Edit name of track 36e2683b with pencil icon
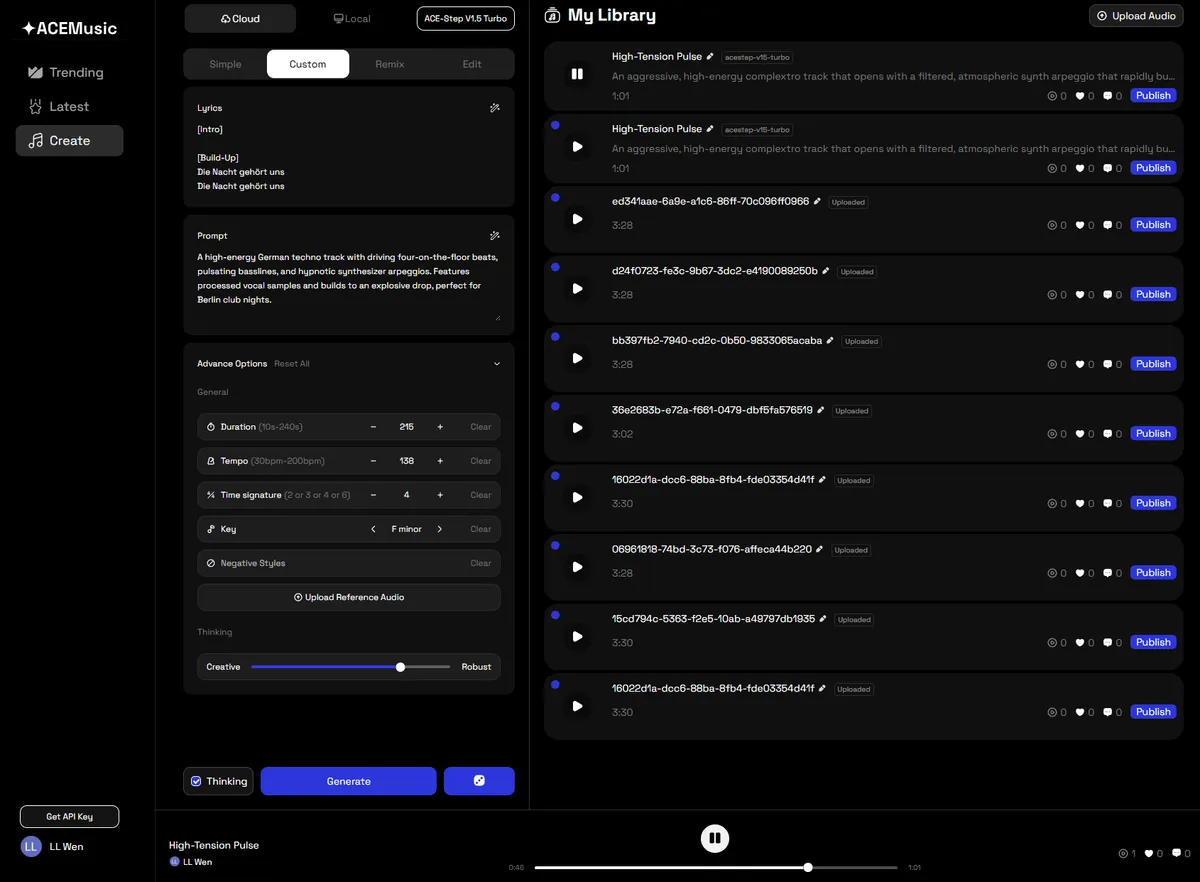Screen dimensions: 1200x882 821,410
